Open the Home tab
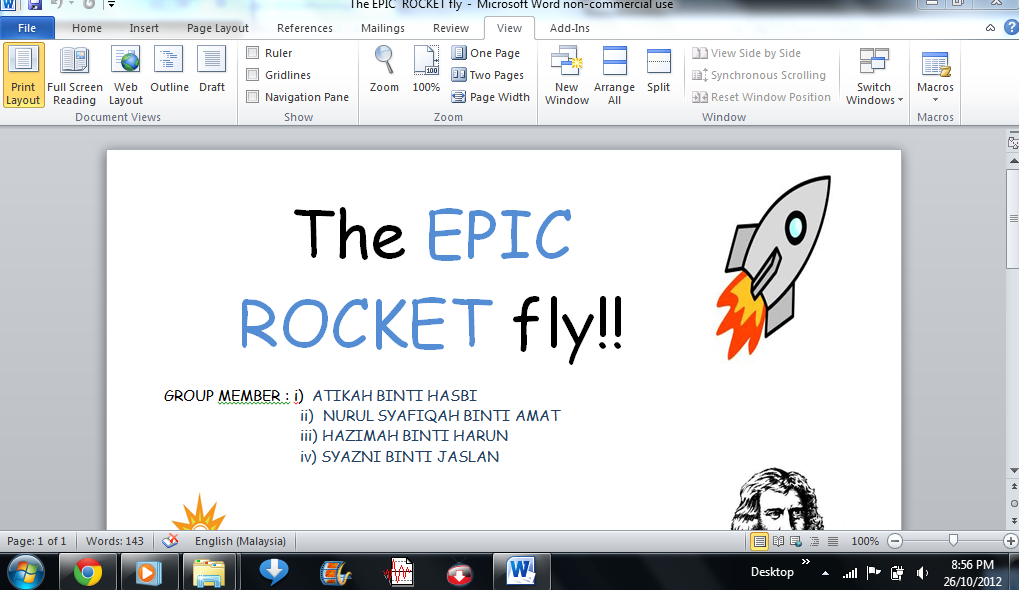 click(86, 28)
